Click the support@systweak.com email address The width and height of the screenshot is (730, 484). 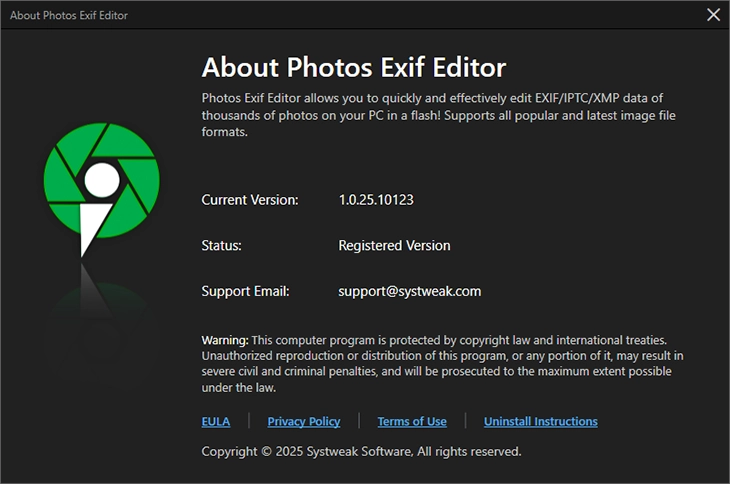410,291
